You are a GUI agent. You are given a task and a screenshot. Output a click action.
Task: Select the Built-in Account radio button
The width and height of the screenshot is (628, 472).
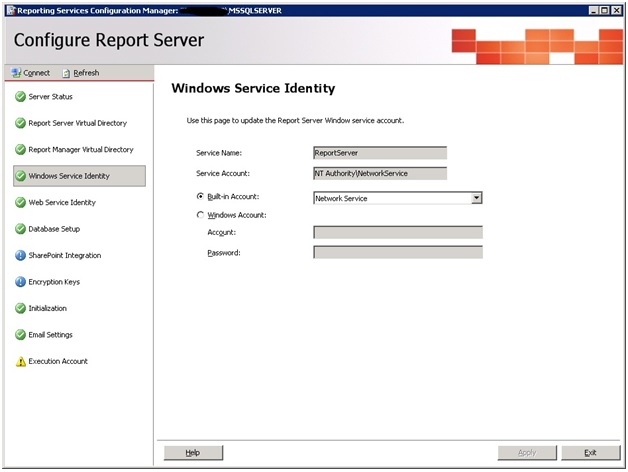pos(200,196)
